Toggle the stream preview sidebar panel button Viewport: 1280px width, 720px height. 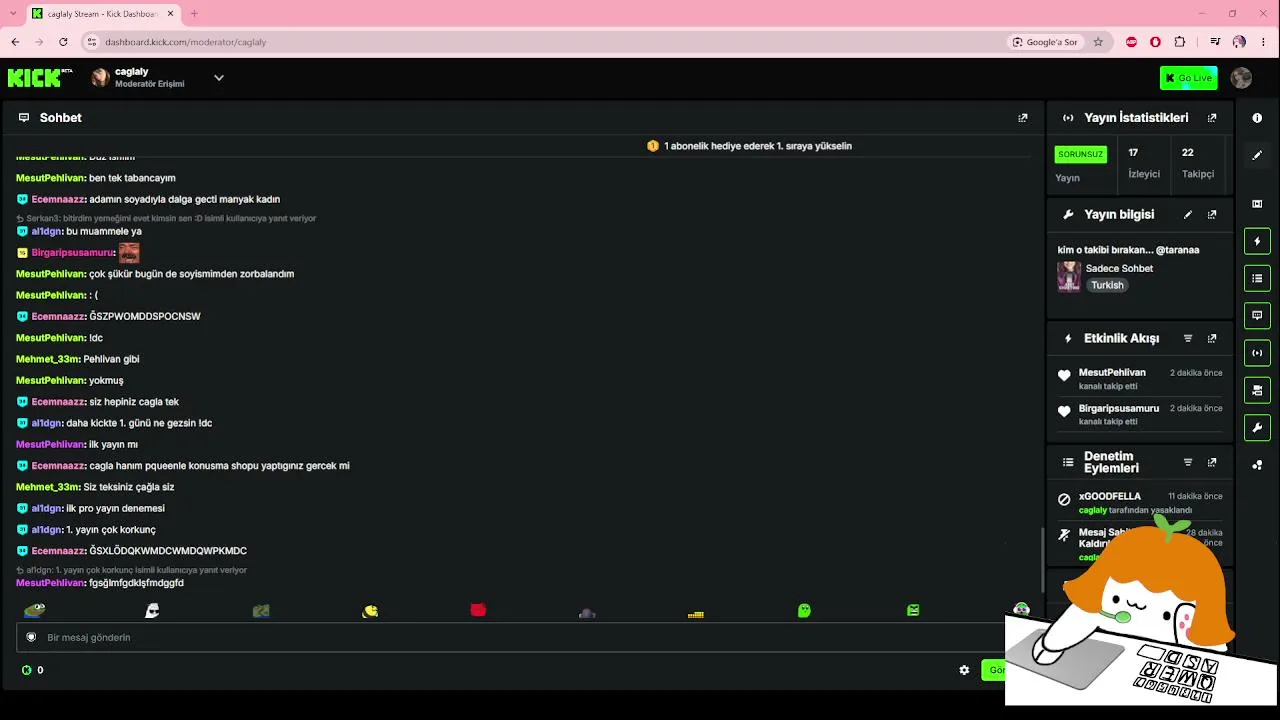[x=1257, y=390]
